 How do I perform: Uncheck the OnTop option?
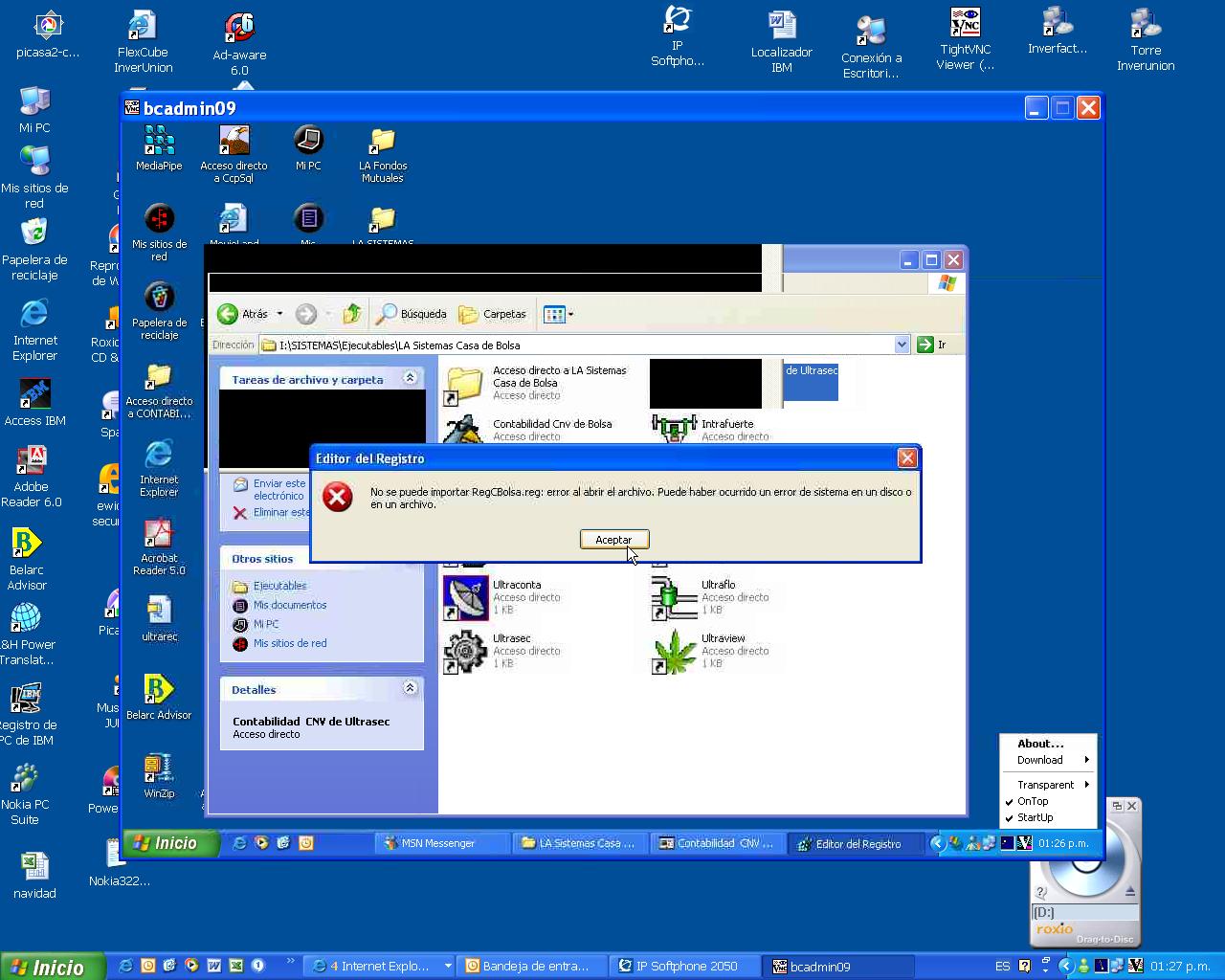[x=1033, y=801]
